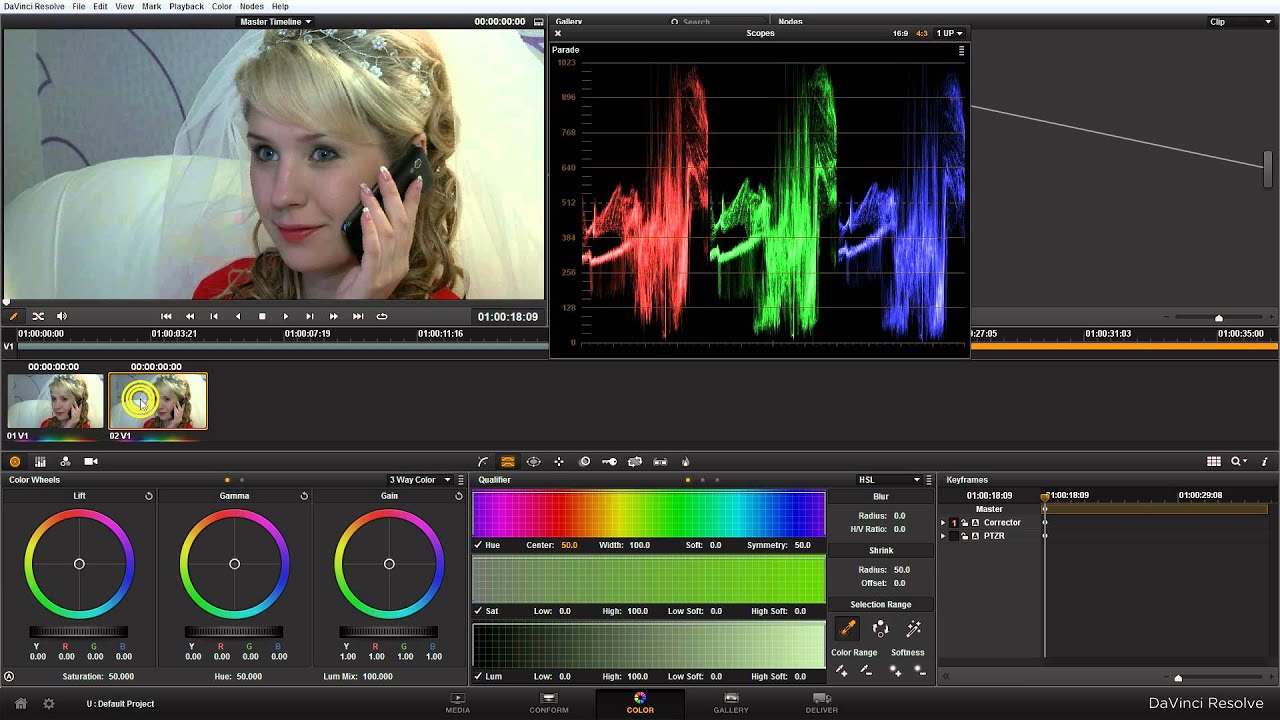Toggle loop playback in the viewer
The width and height of the screenshot is (1280, 720).
pyautogui.click(x=382, y=316)
